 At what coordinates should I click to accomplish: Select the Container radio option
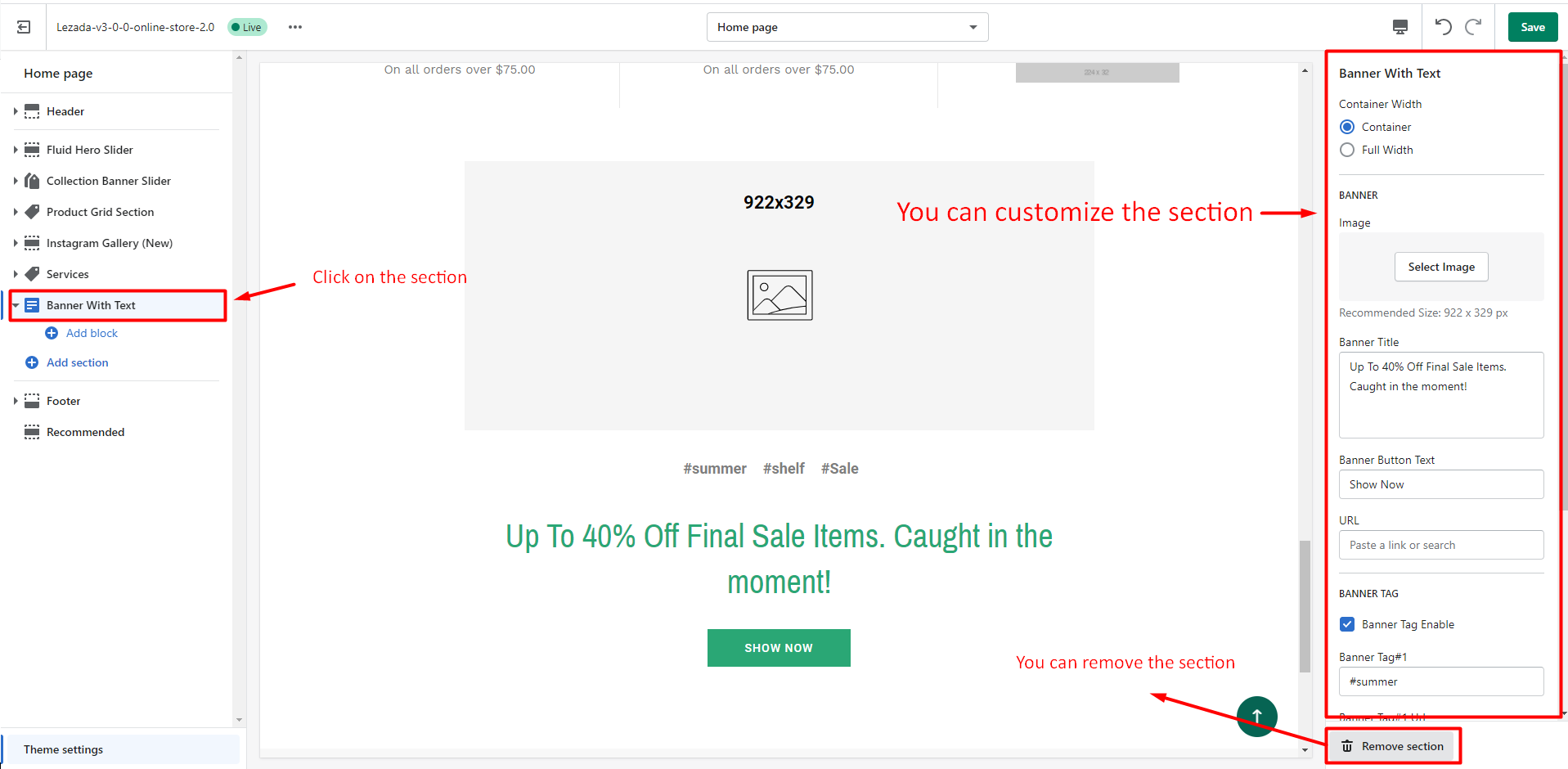1347,127
